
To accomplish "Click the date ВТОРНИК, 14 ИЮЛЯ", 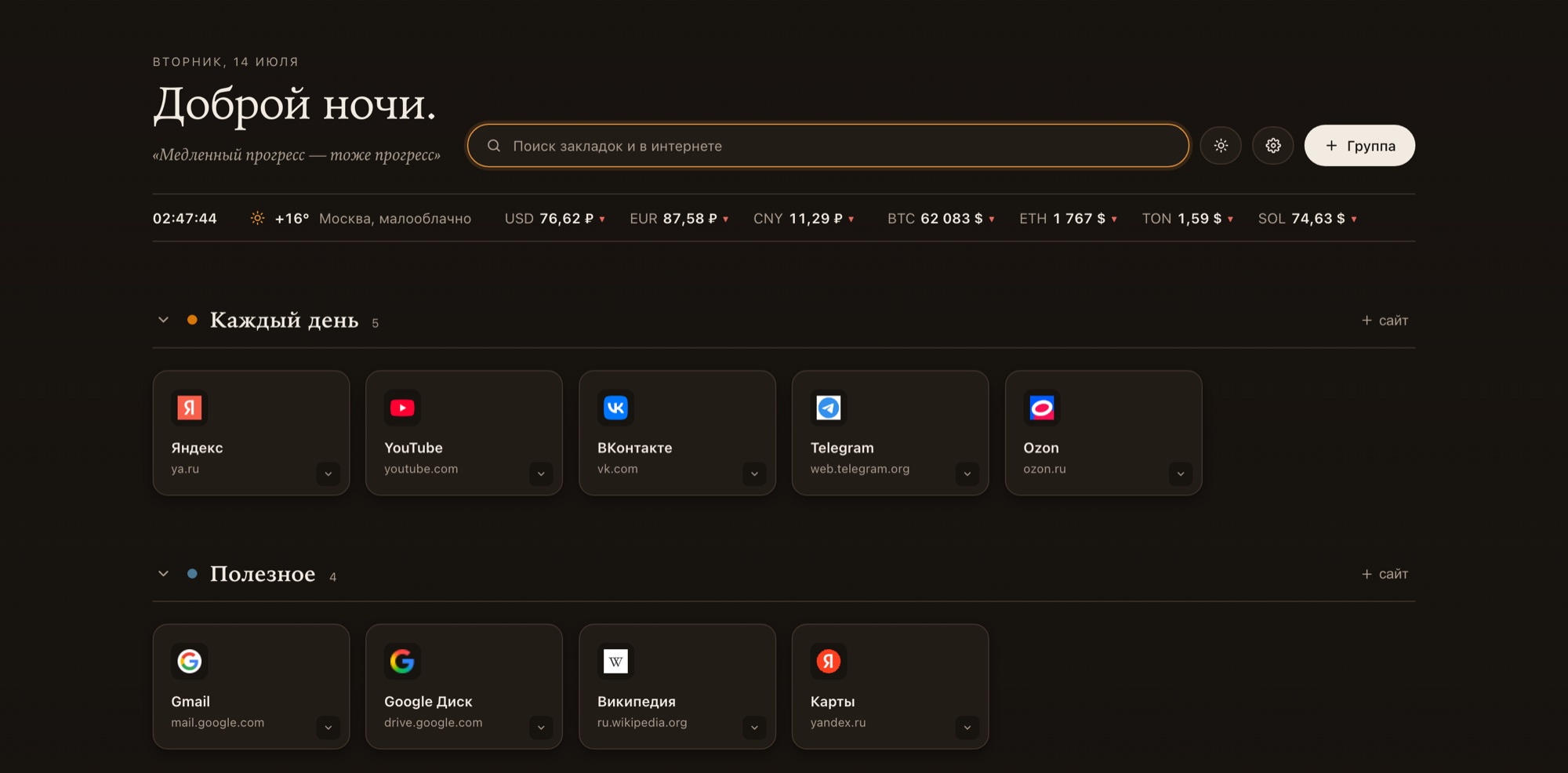I will (226, 62).
